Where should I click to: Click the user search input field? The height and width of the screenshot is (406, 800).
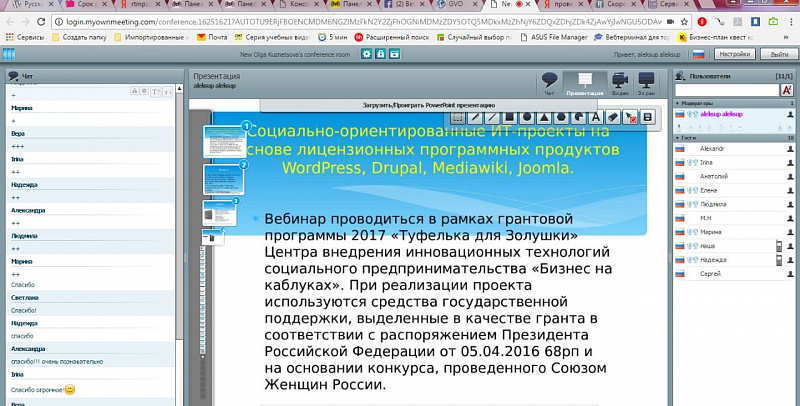[x=727, y=90]
